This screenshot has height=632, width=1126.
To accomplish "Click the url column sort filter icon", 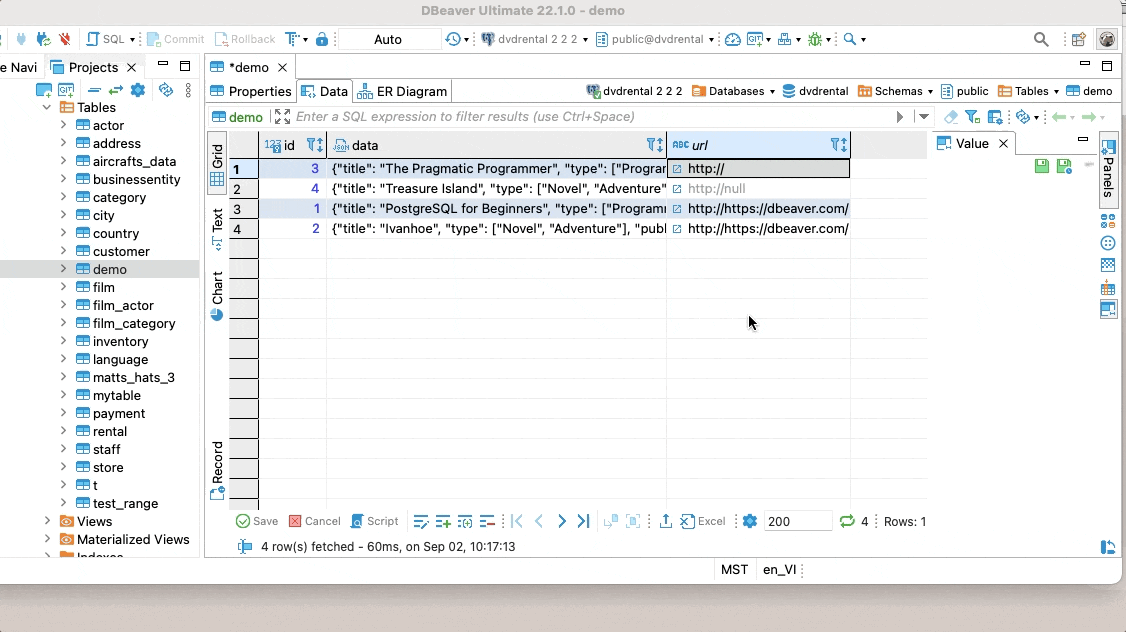I will pos(839,145).
